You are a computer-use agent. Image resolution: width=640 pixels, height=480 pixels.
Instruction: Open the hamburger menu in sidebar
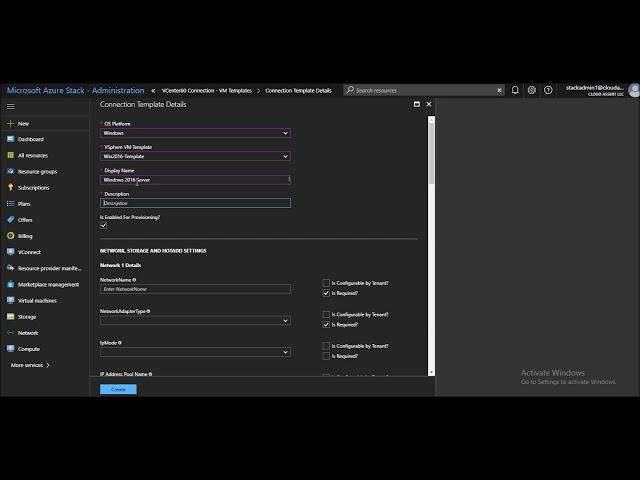(x=11, y=107)
